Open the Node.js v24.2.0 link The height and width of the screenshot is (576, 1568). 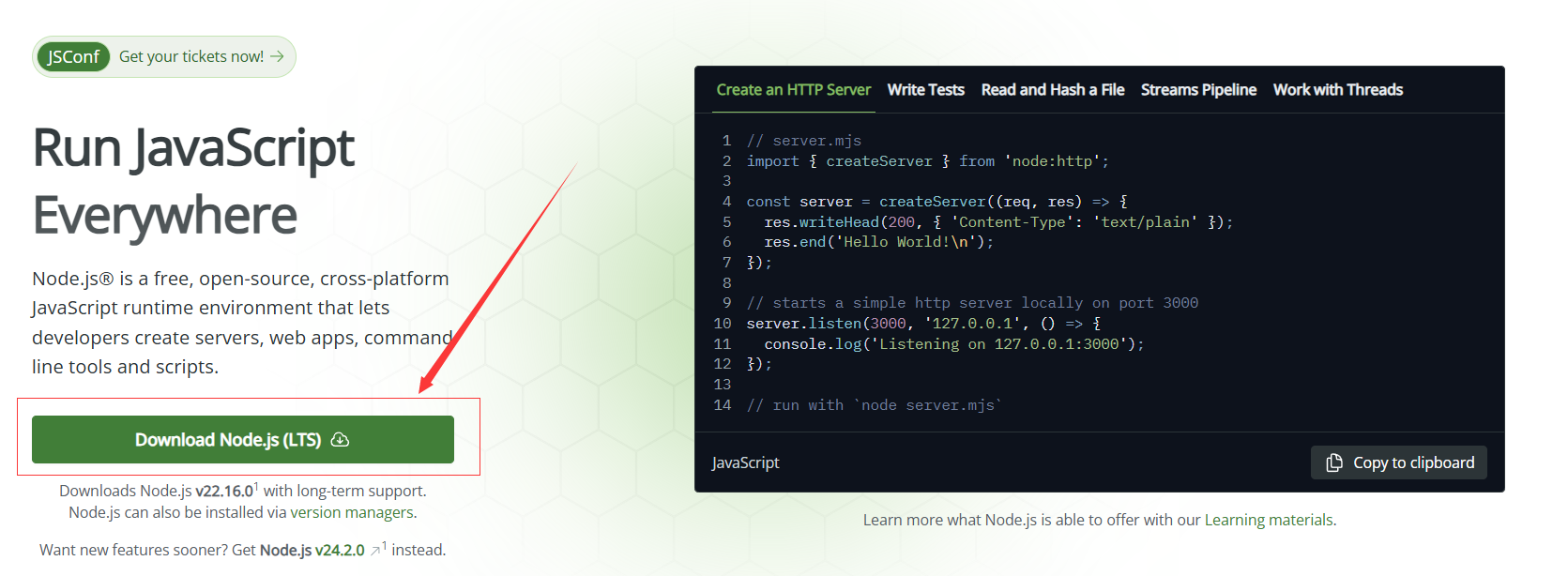point(312,550)
